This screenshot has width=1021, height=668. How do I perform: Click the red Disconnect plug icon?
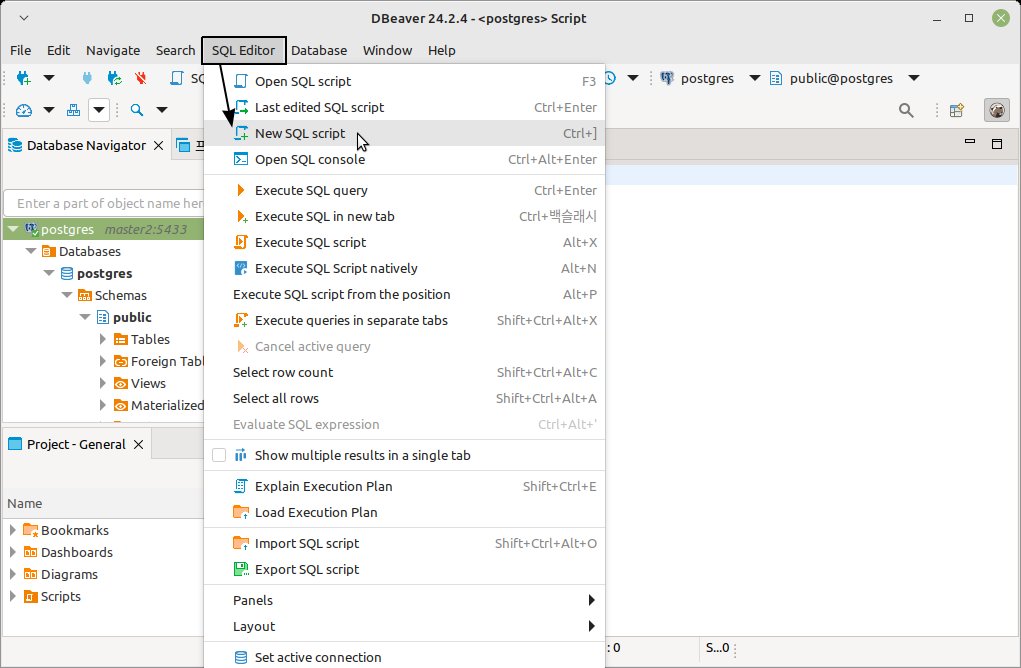[140, 78]
